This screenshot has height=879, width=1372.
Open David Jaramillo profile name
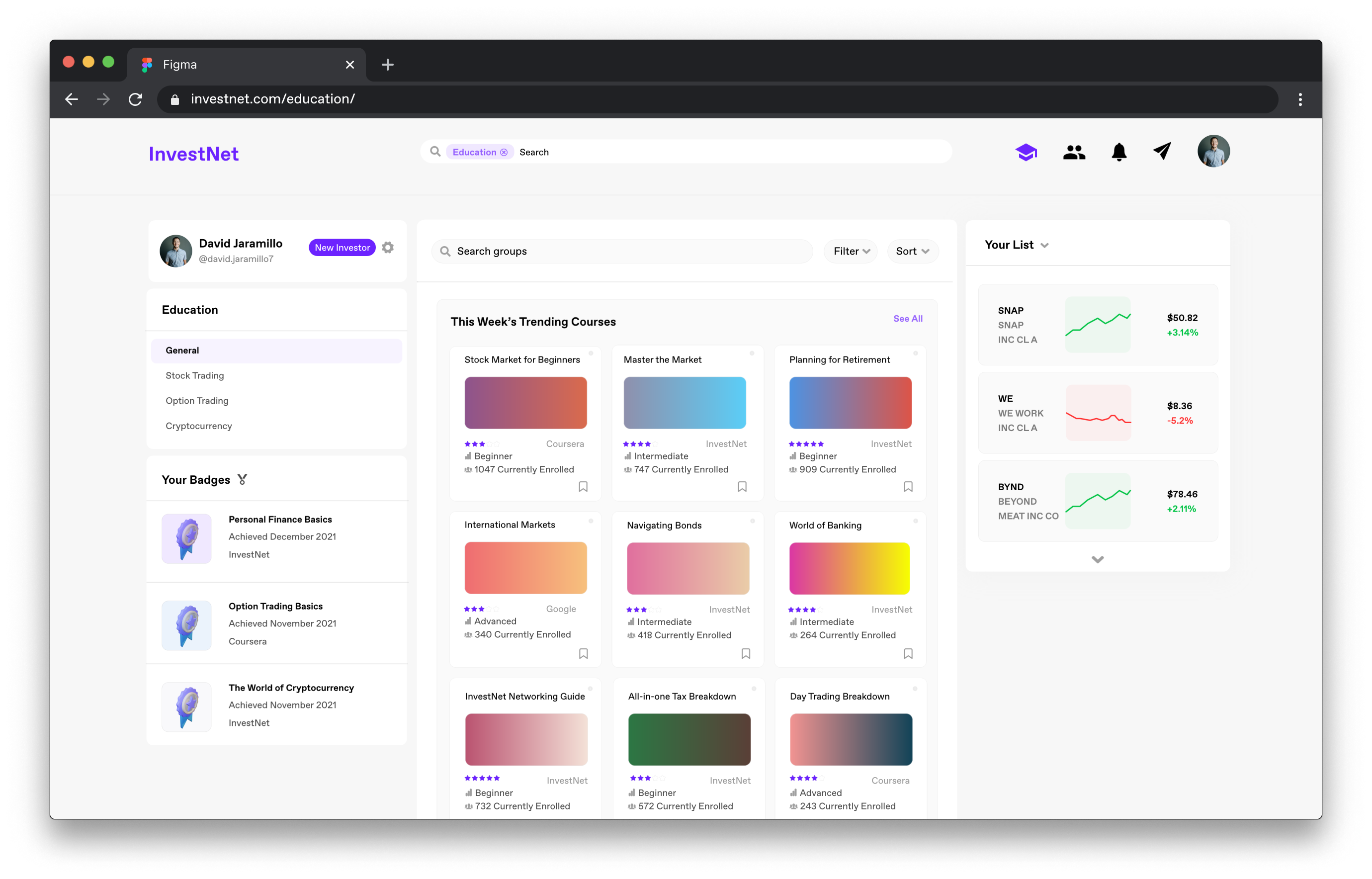click(240, 244)
